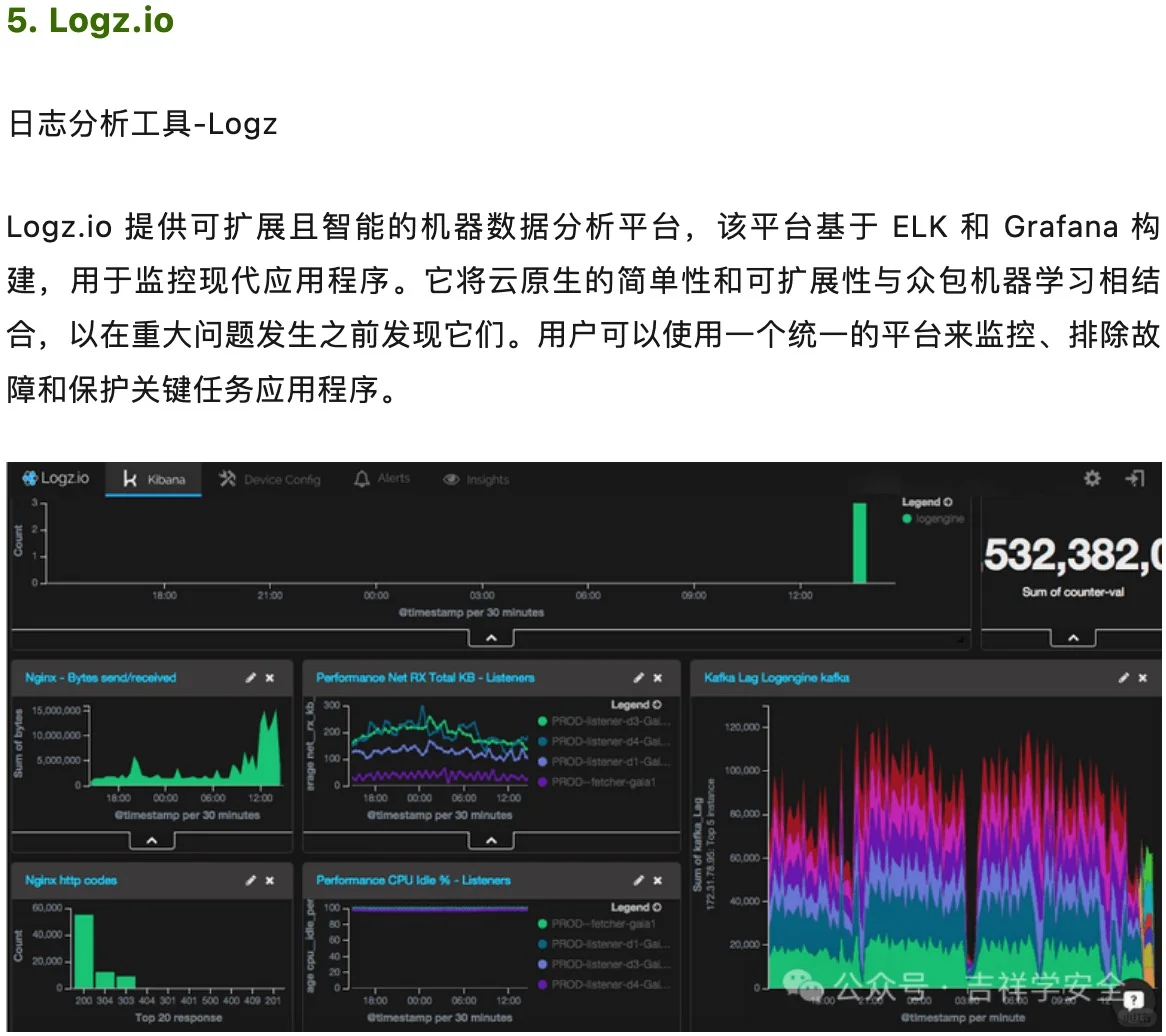The width and height of the screenshot is (1166, 1036).
Task: Click the Performance Net RX Total KB title
Action: (x=425, y=678)
